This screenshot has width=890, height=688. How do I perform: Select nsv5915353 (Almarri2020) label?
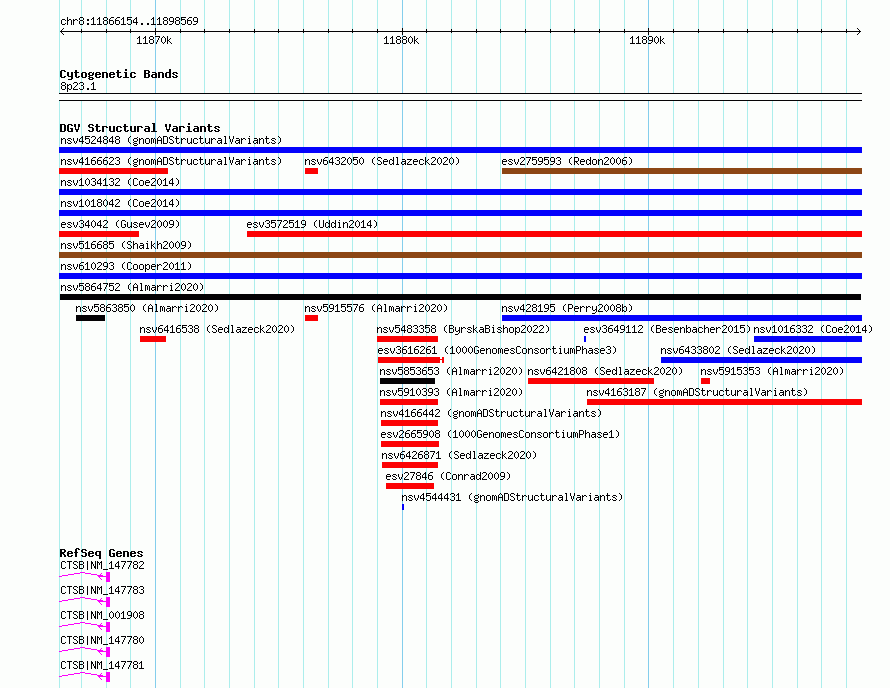coord(772,371)
